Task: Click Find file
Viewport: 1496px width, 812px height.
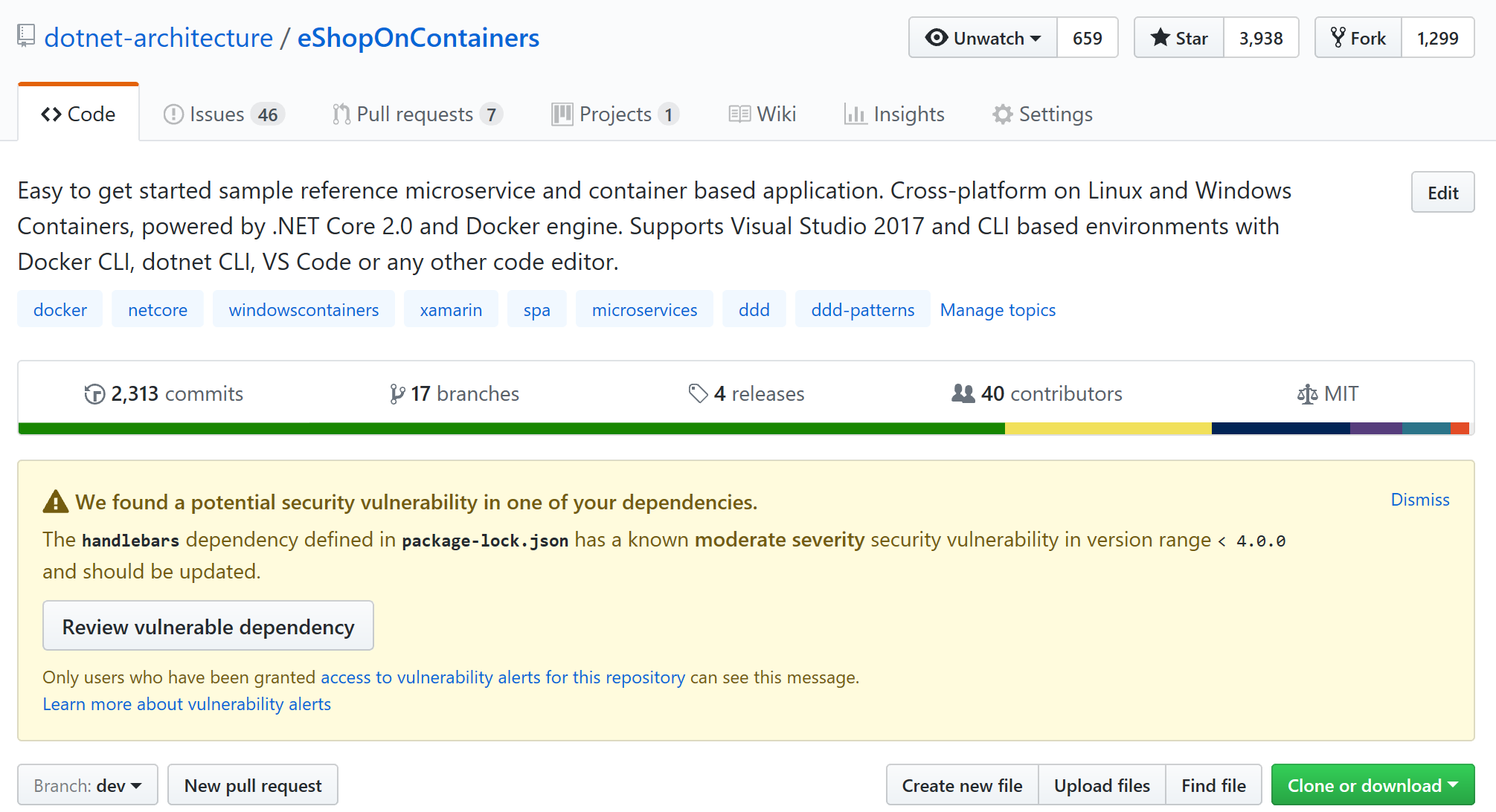Action: click(x=1213, y=784)
